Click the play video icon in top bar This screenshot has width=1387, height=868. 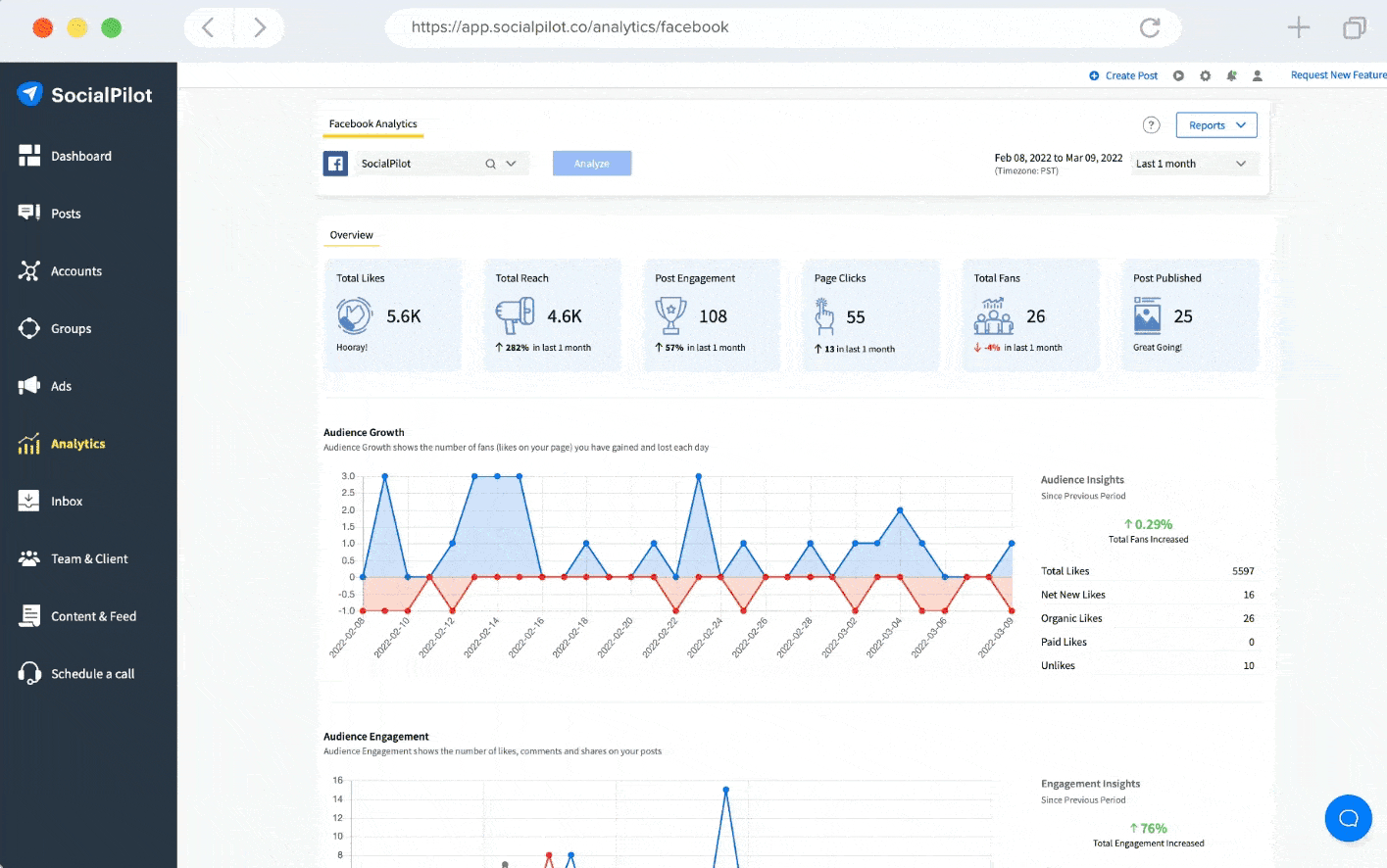point(1178,75)
